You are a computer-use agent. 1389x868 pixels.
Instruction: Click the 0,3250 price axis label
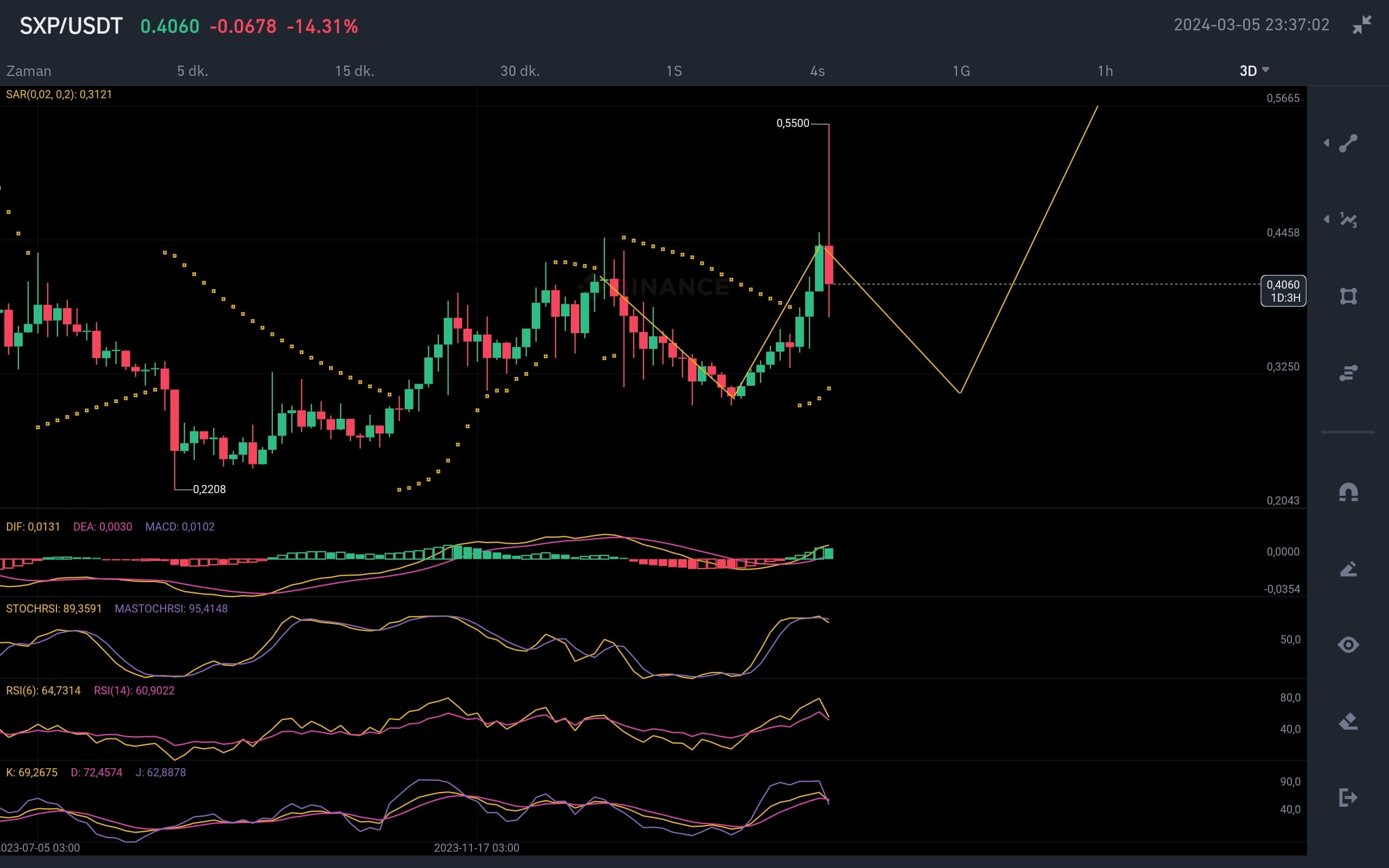pos(1283,367)
